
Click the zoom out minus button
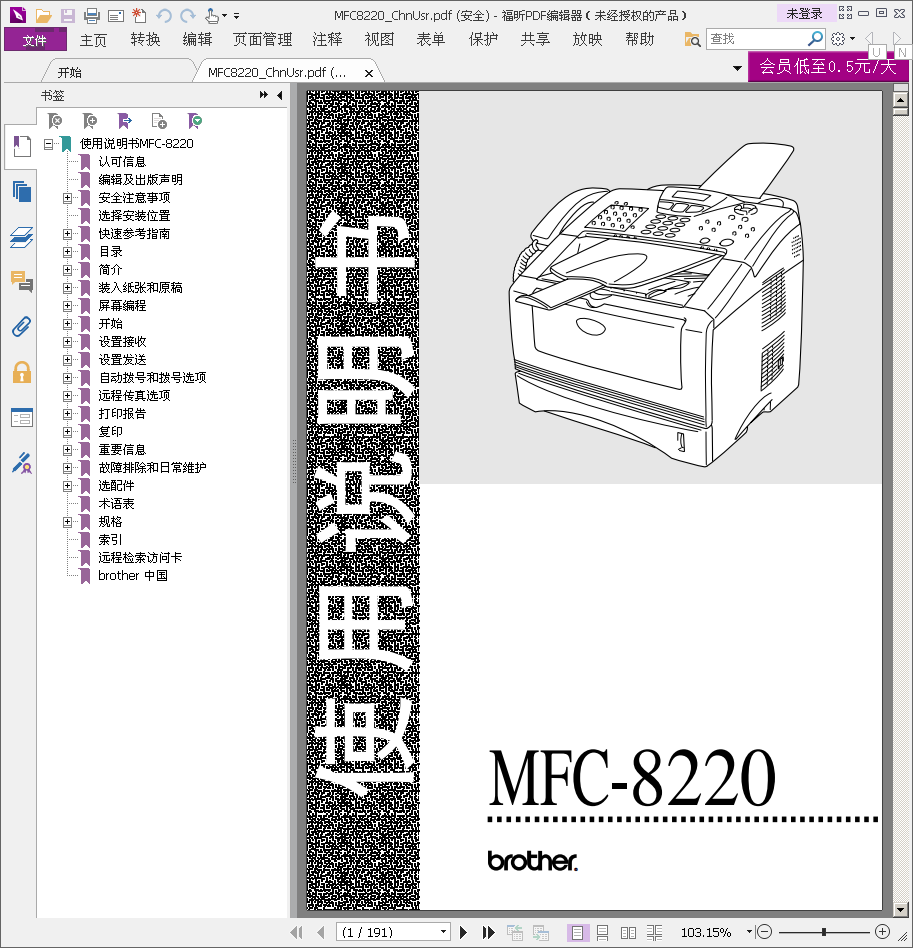click(x=765, y=932)
